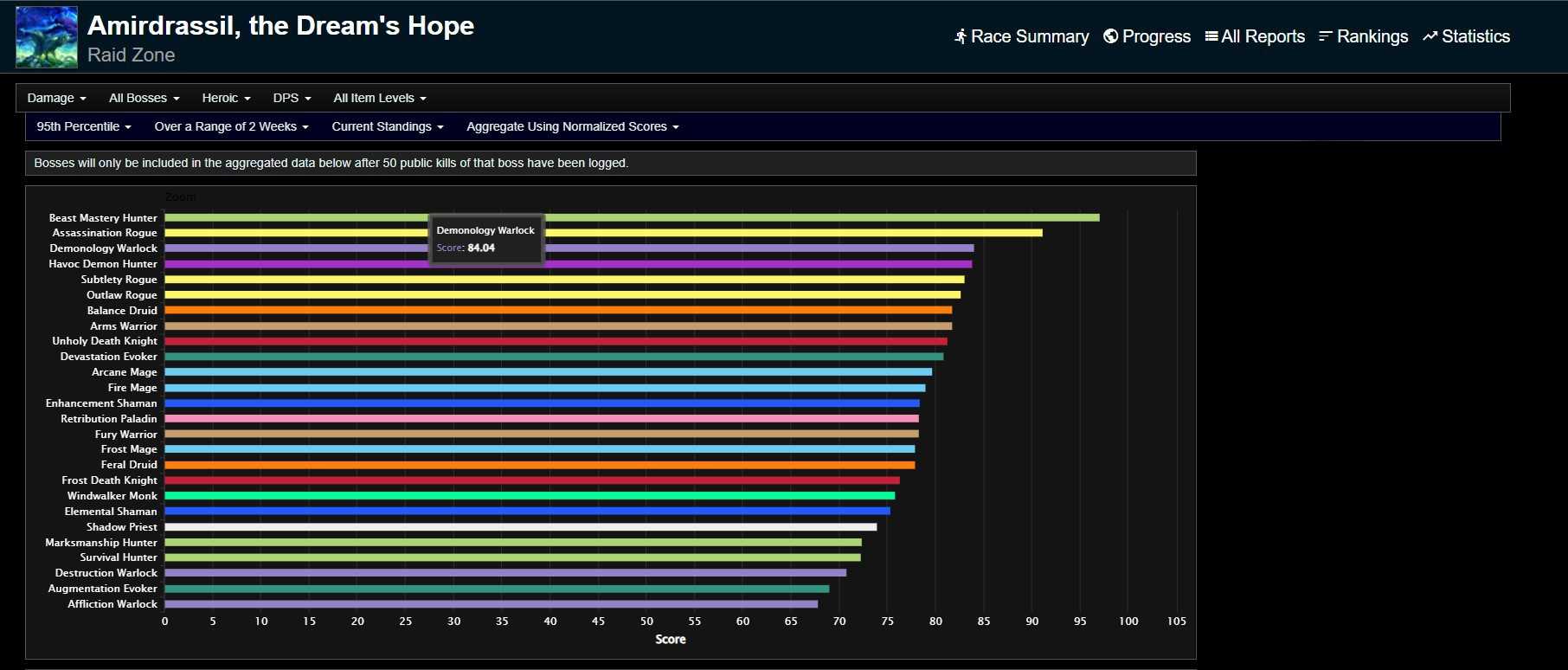Open Aggregate Using Normalized Scores menu
Image resolution: width=1568 pixels, height=670 pixels.
pos(572,126)
